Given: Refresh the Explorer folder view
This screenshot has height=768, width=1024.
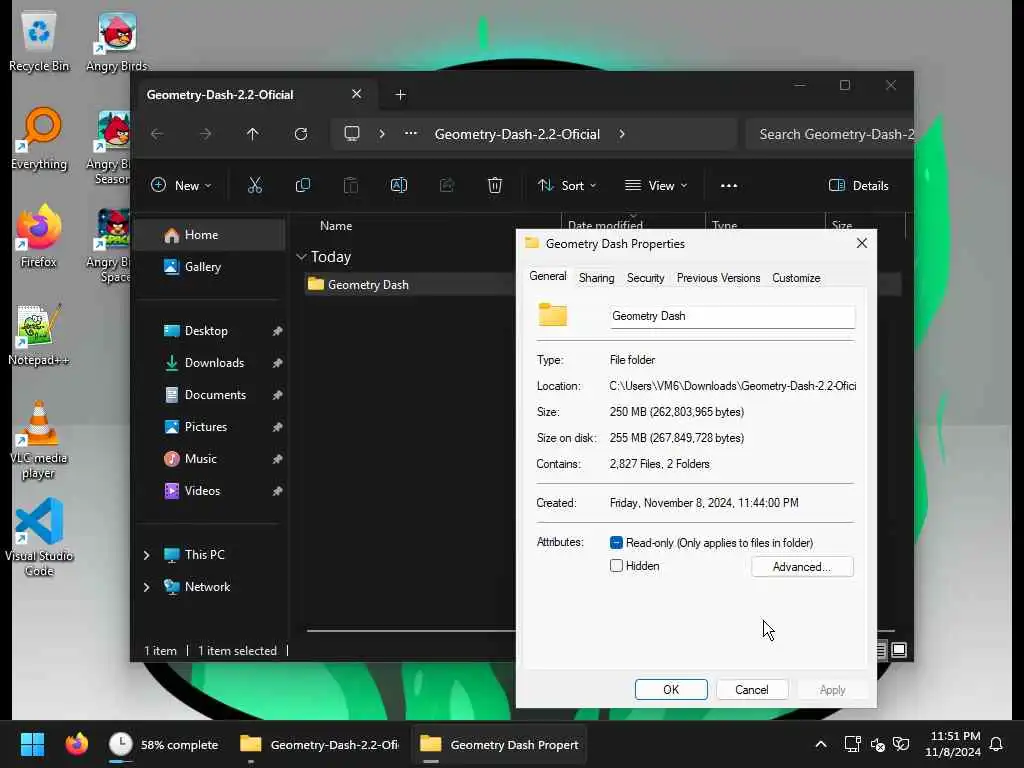Looking at the screenshot, I should coord(301,134).
